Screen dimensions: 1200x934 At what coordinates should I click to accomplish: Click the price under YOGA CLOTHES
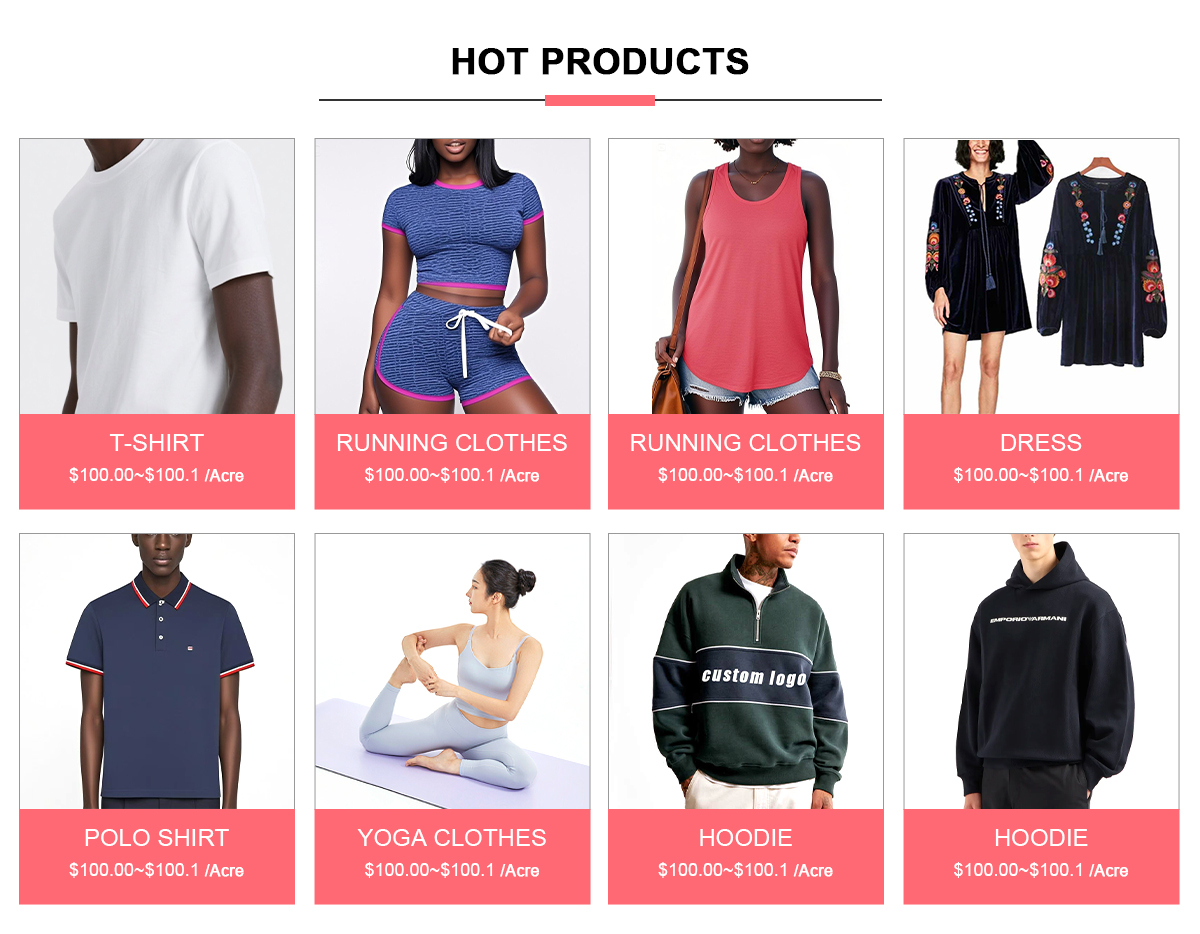[452, 870]
